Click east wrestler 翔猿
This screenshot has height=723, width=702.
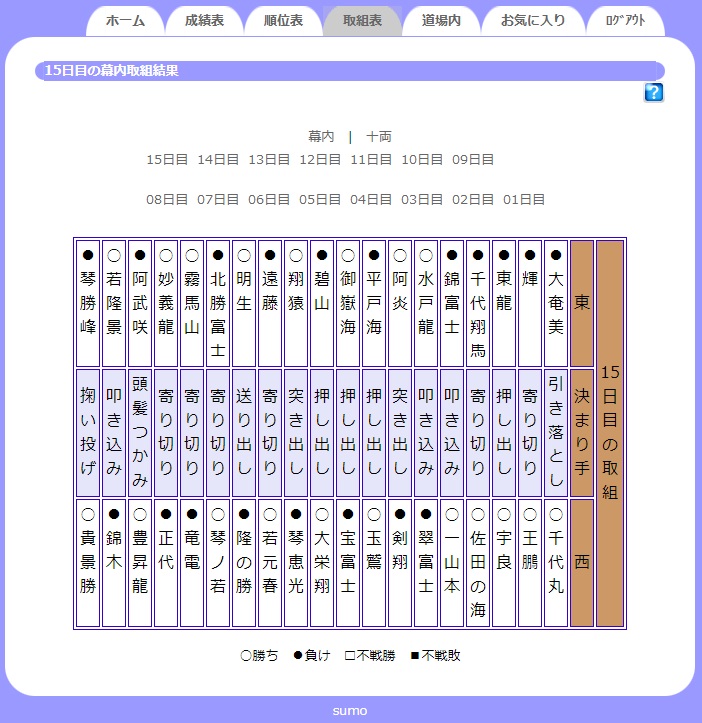[296, 303]
